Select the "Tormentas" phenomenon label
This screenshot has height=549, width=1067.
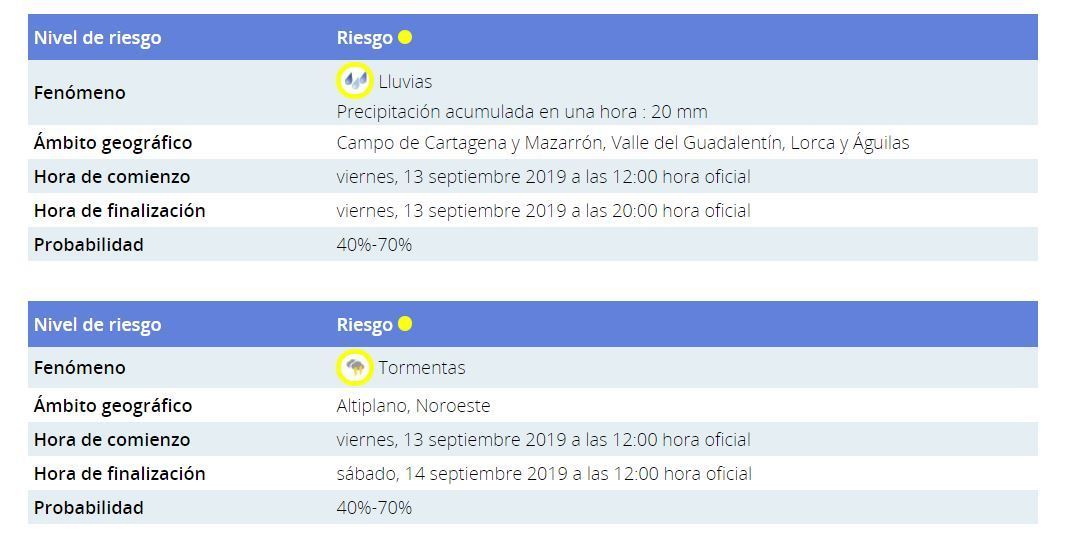(421, 368)
